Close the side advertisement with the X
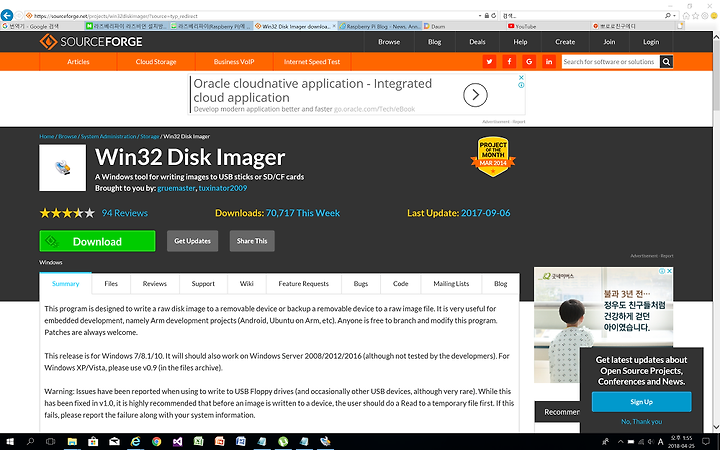 point(669,271)
